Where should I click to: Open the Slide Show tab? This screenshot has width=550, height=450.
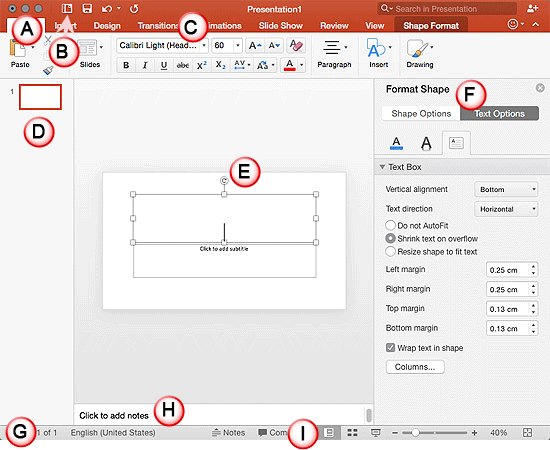281,26
